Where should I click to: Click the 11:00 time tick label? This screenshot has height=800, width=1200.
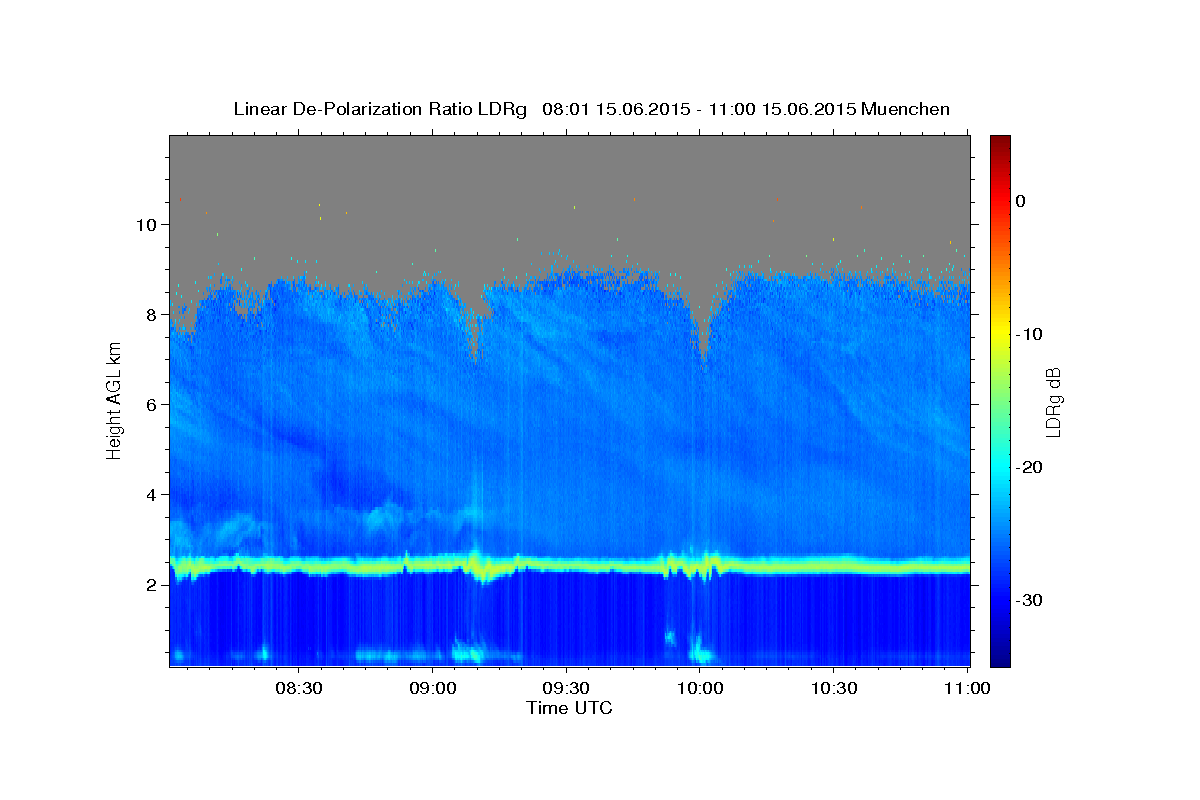[967, 689]
